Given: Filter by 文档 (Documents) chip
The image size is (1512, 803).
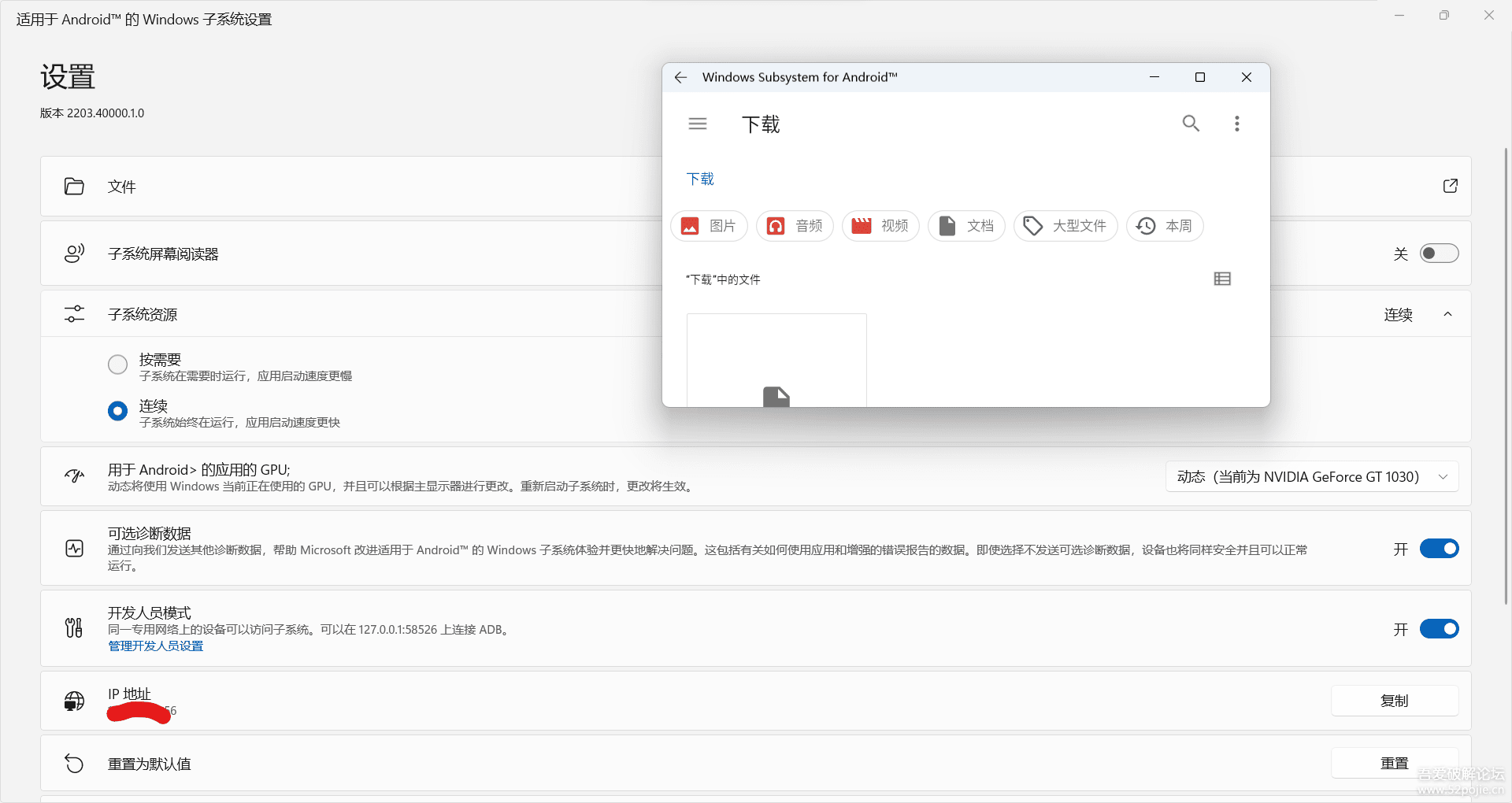Looking at the screenshot, I should pos(966,226).
